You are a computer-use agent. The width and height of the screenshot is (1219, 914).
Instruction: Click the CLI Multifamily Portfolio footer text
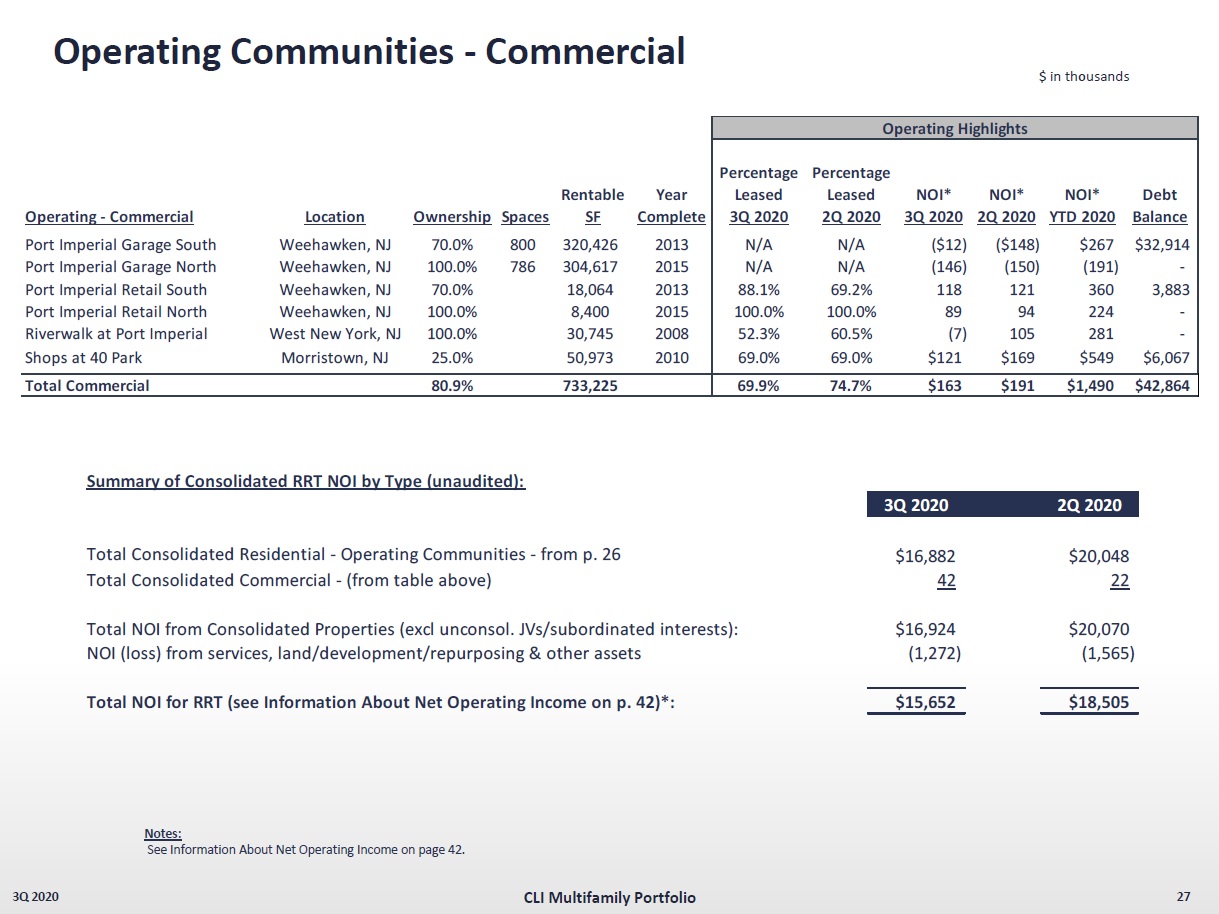[609, 898]
